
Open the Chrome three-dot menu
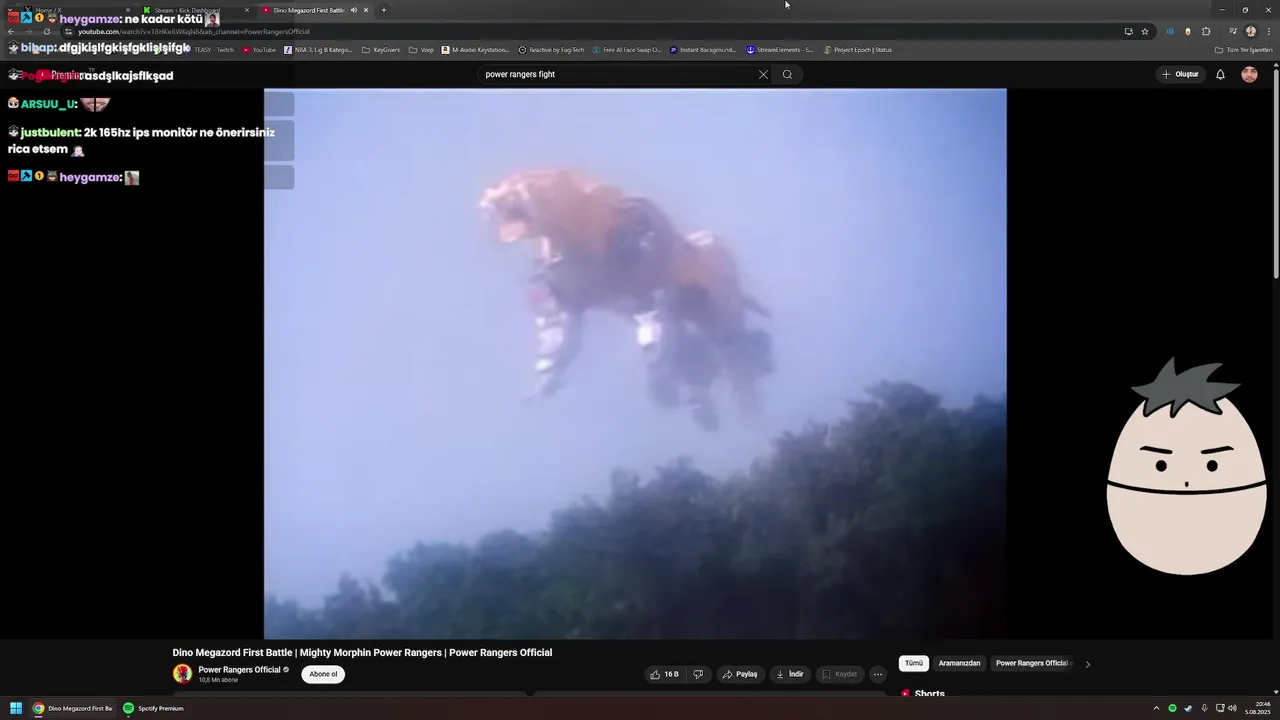[x=1269, y=31]
